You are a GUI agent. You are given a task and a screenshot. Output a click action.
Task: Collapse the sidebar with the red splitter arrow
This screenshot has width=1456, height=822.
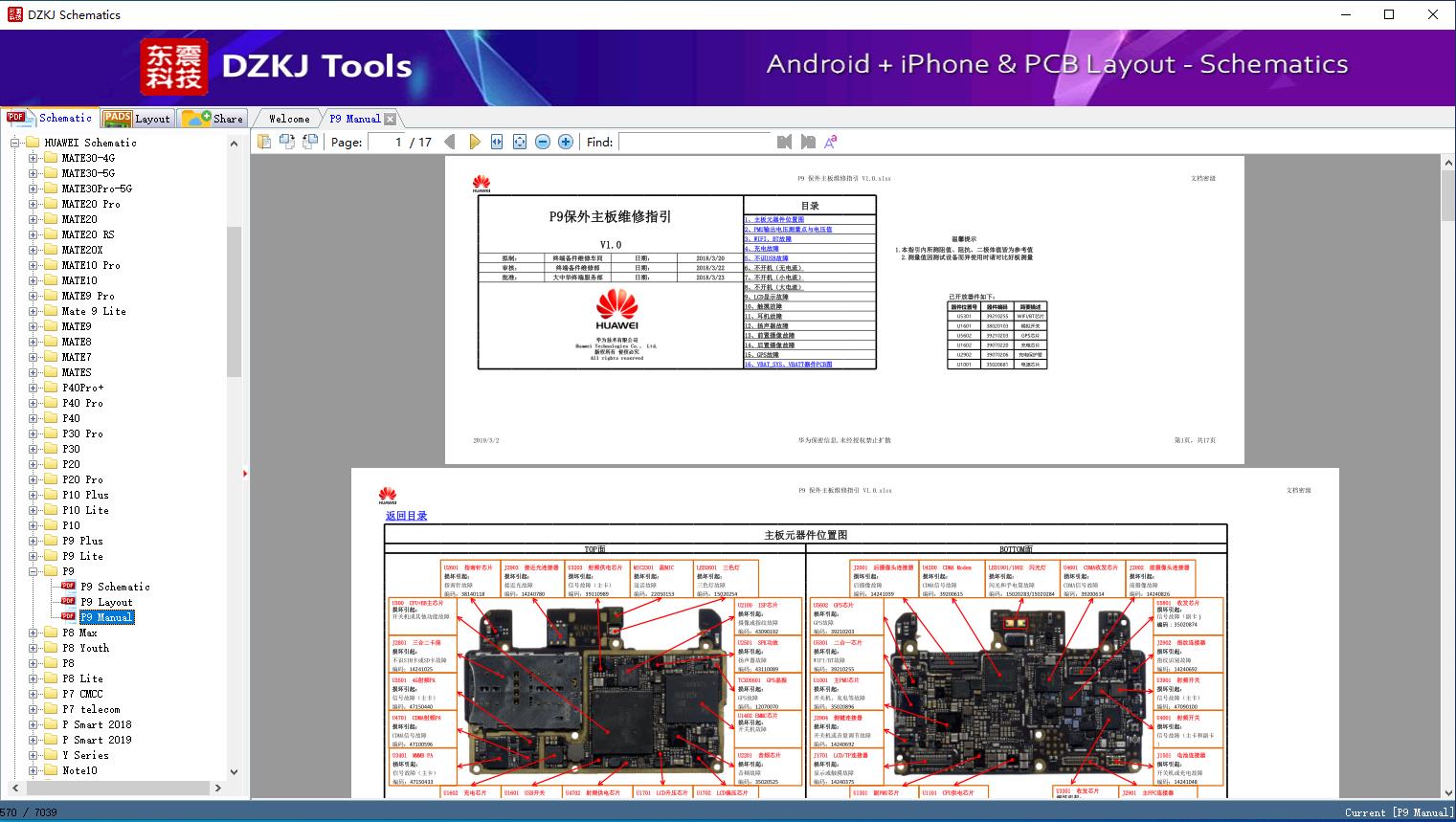(x=245, y=474)
